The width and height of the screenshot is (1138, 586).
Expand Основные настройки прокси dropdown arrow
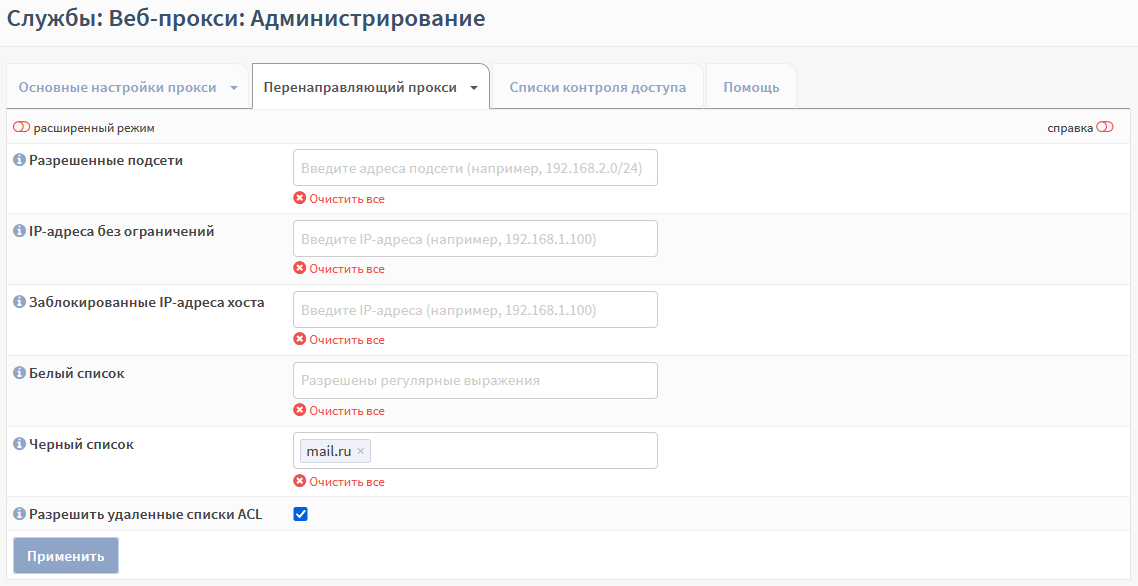[234, 88]
